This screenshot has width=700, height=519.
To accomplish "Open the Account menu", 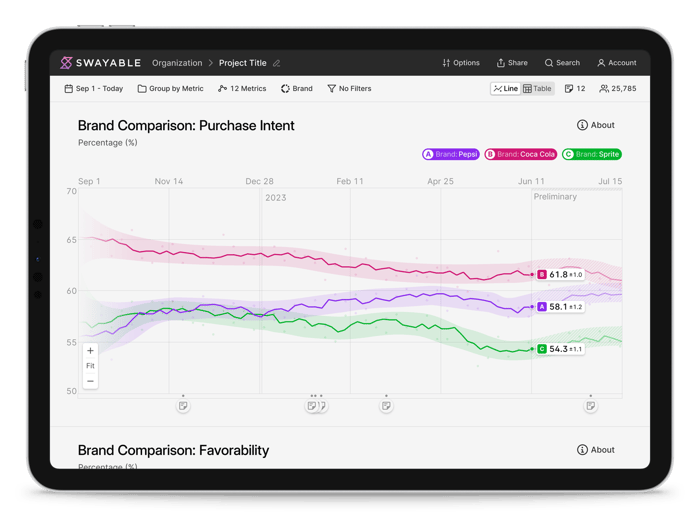I will [x=617, y=63].
